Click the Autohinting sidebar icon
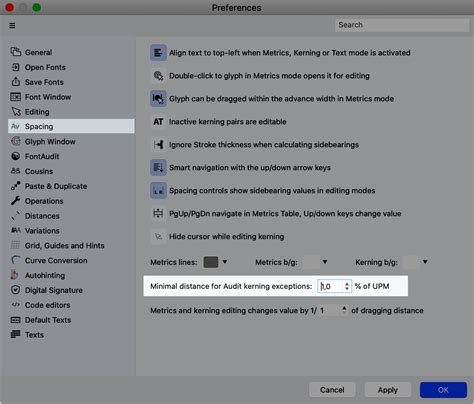Screen dimensions: 474x404 [14, 275]
